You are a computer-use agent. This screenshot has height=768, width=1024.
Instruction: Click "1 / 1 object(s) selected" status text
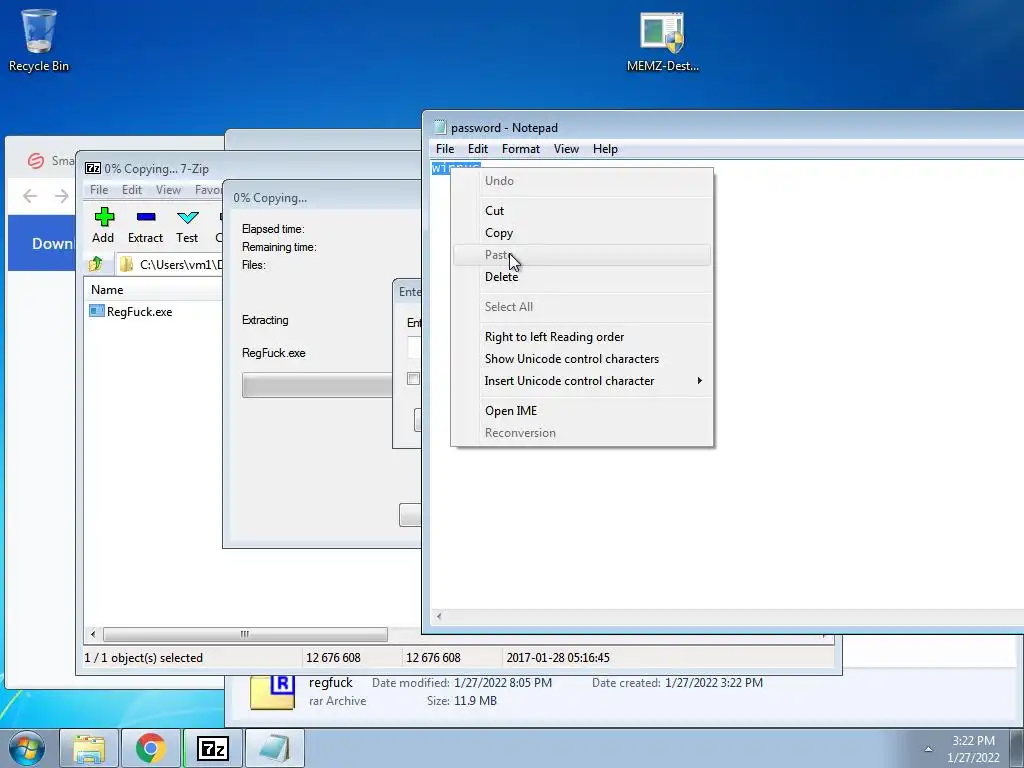tap(144, 658)
